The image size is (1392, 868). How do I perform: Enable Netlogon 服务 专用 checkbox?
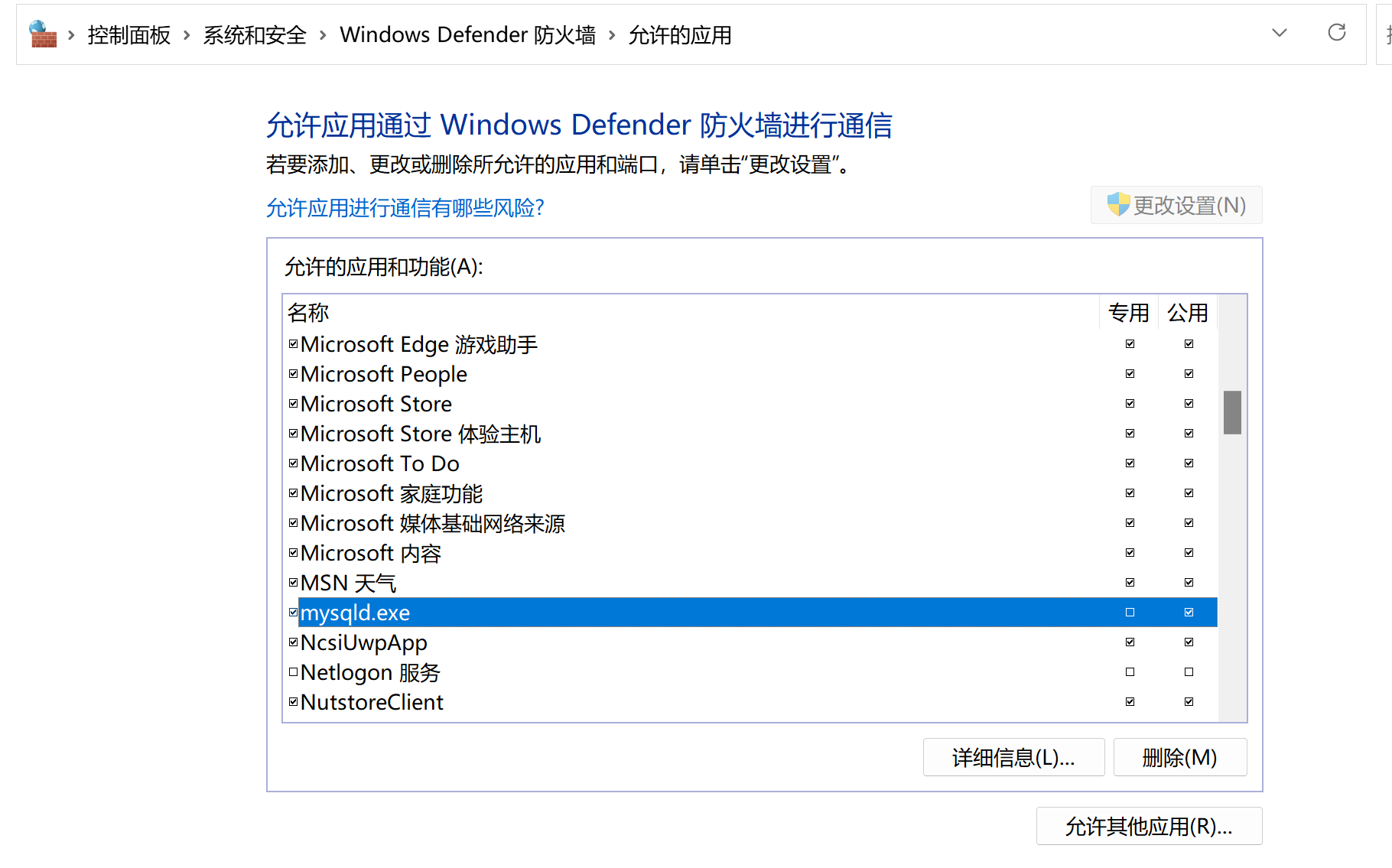pos(1130,672)
